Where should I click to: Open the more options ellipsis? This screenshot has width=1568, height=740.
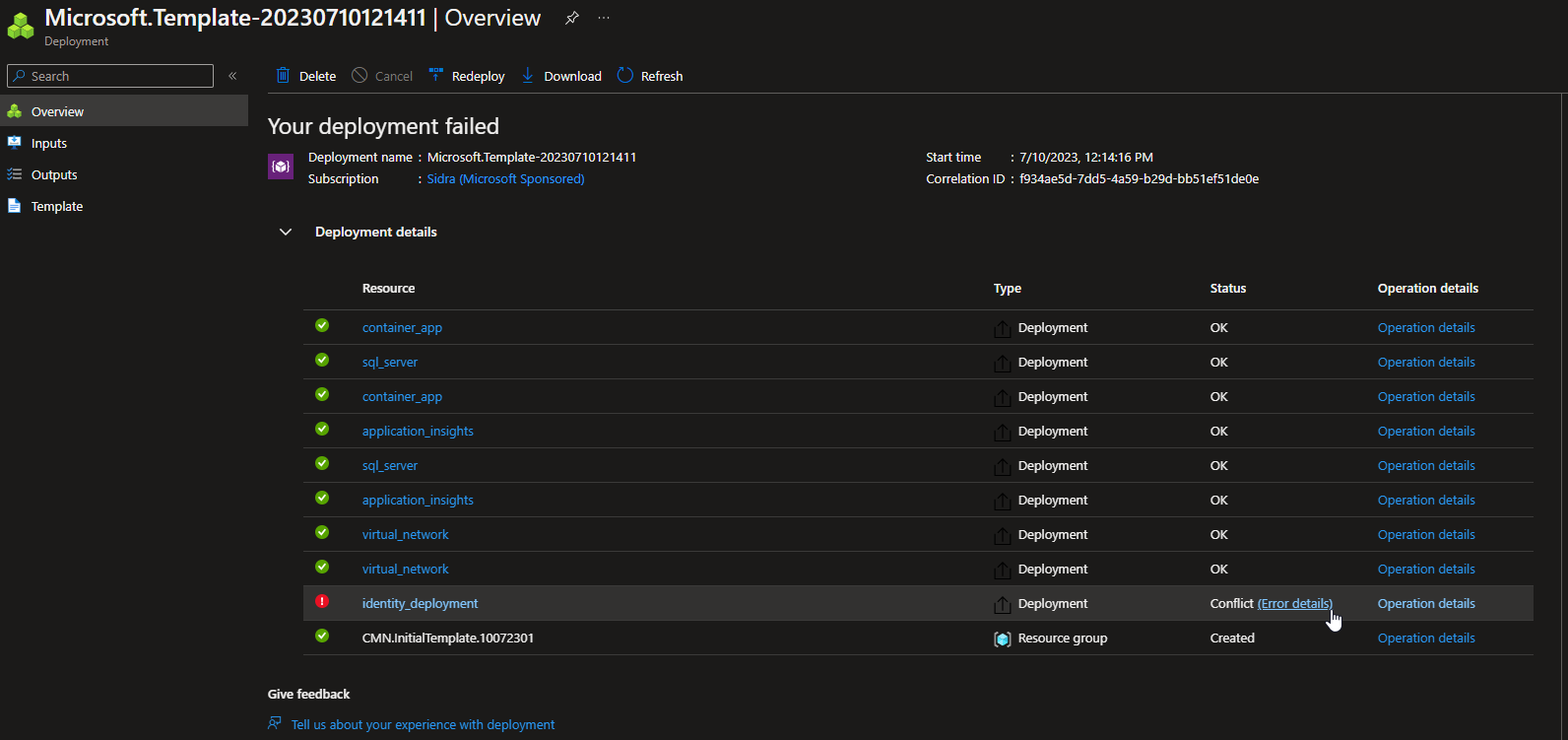604,18
